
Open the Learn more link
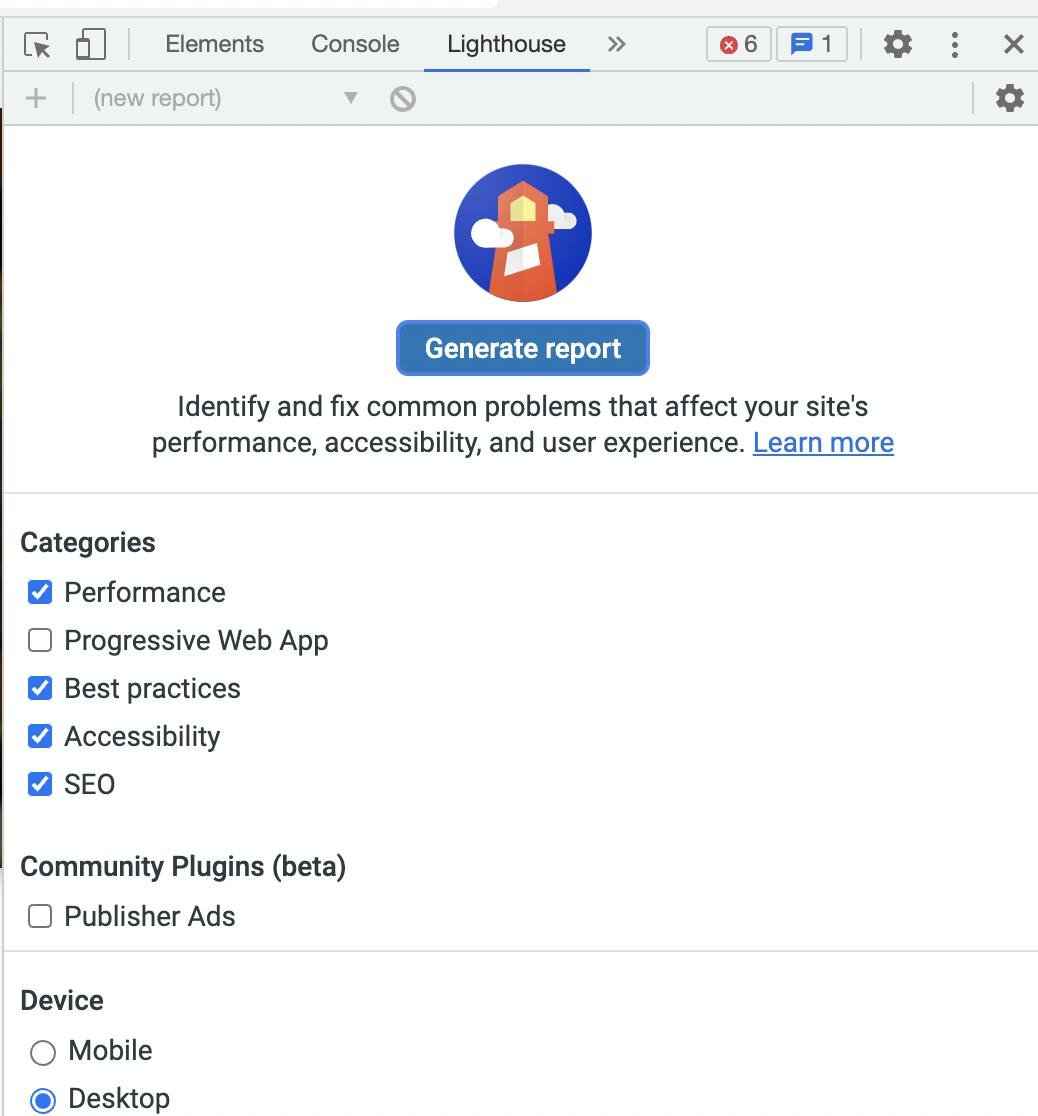tap(823, 442)
